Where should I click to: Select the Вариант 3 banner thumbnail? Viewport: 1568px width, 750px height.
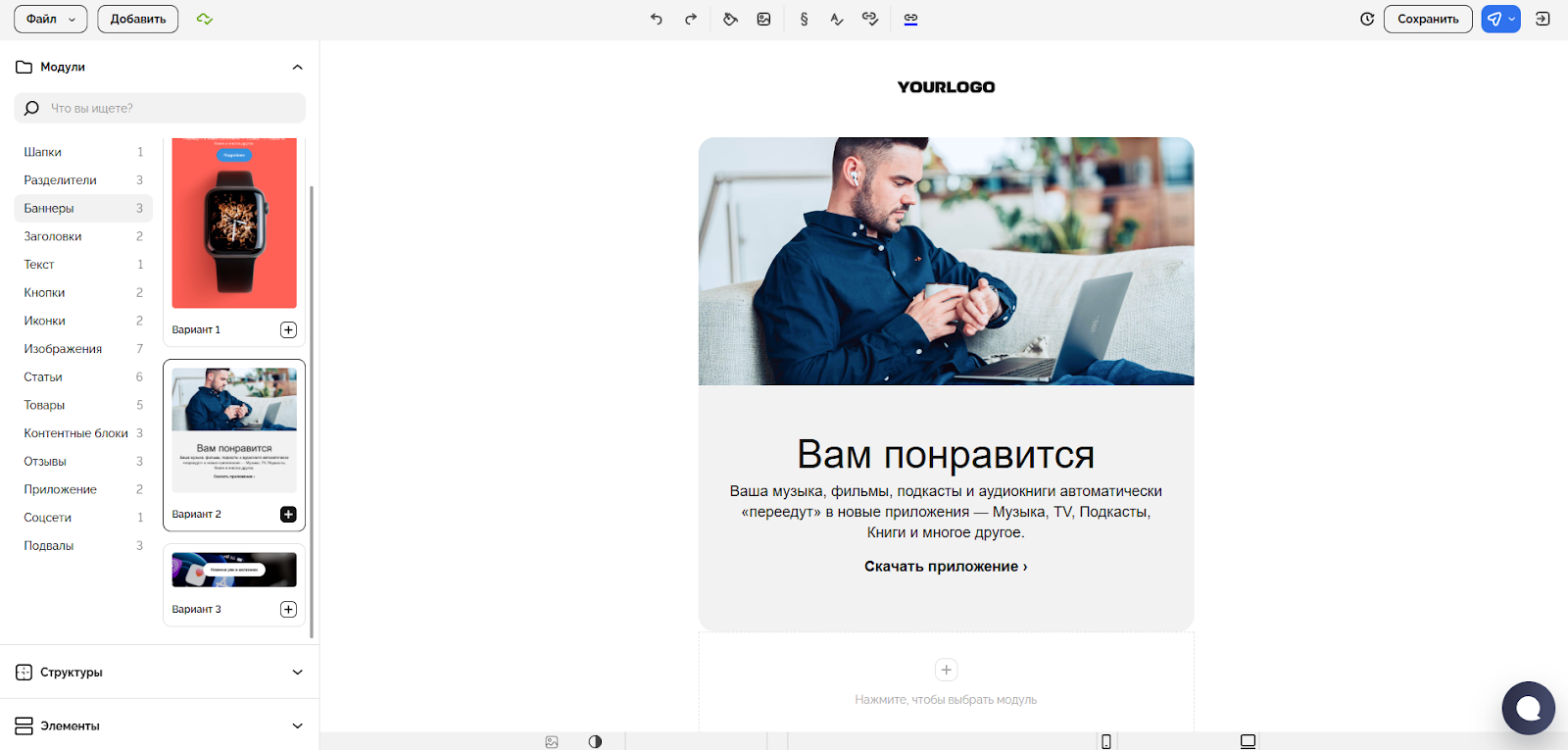point(234,571)
